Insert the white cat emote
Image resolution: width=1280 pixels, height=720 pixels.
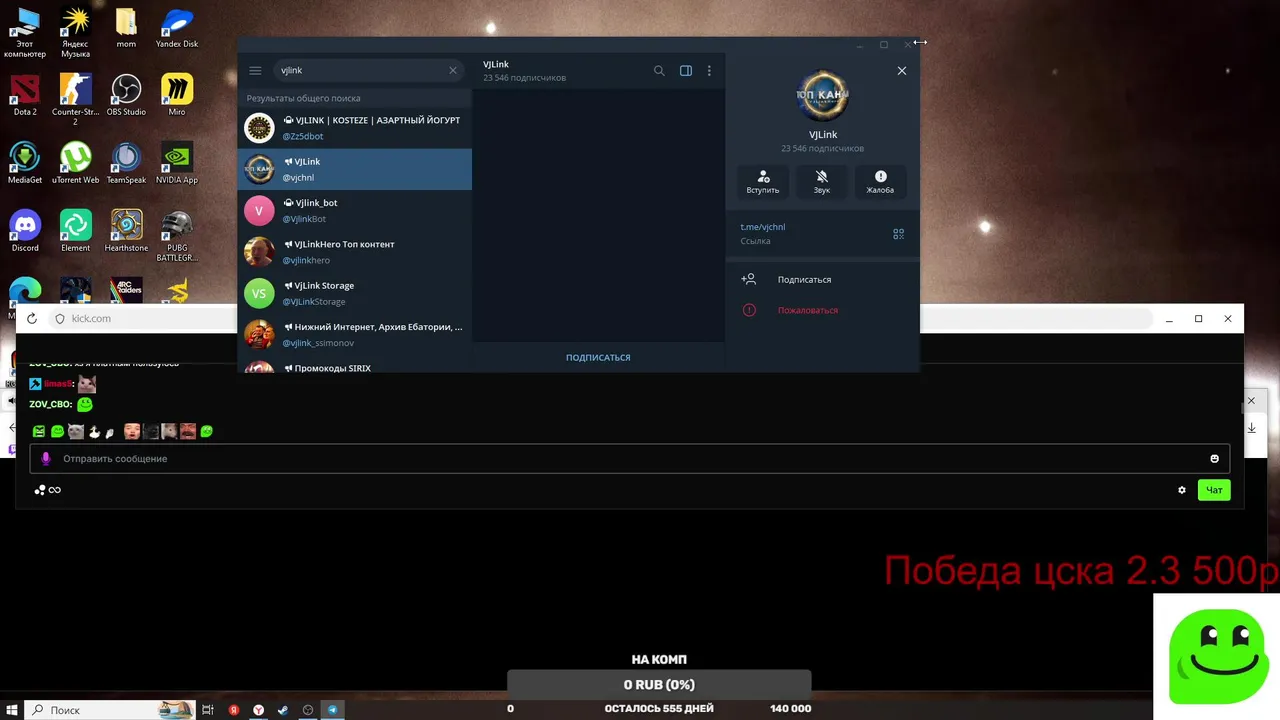(76, 432)
